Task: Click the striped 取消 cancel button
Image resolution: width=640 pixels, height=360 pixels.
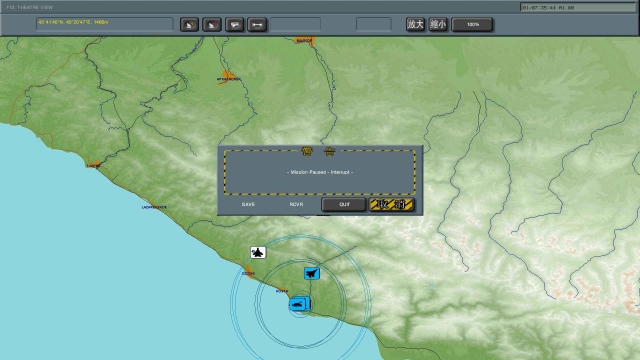Action: (392, 204)
